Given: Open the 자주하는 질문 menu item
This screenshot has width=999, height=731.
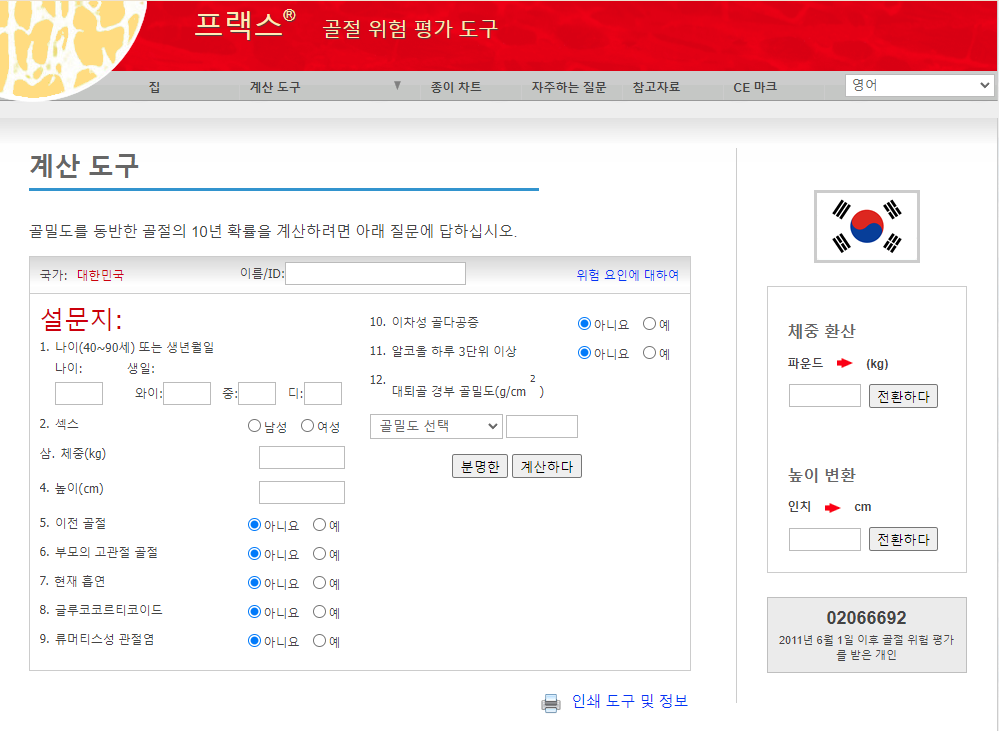Looking at the screenshot, I should pos(569,87).
